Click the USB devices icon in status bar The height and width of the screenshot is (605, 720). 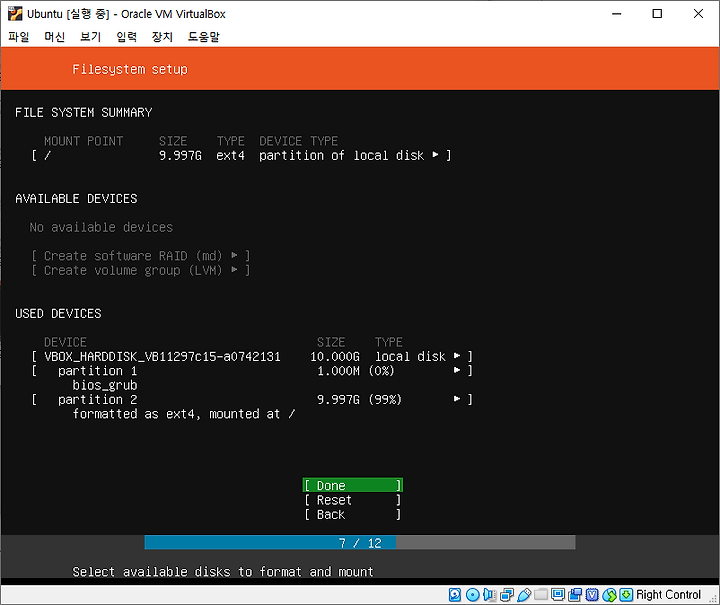coord(524,594)
